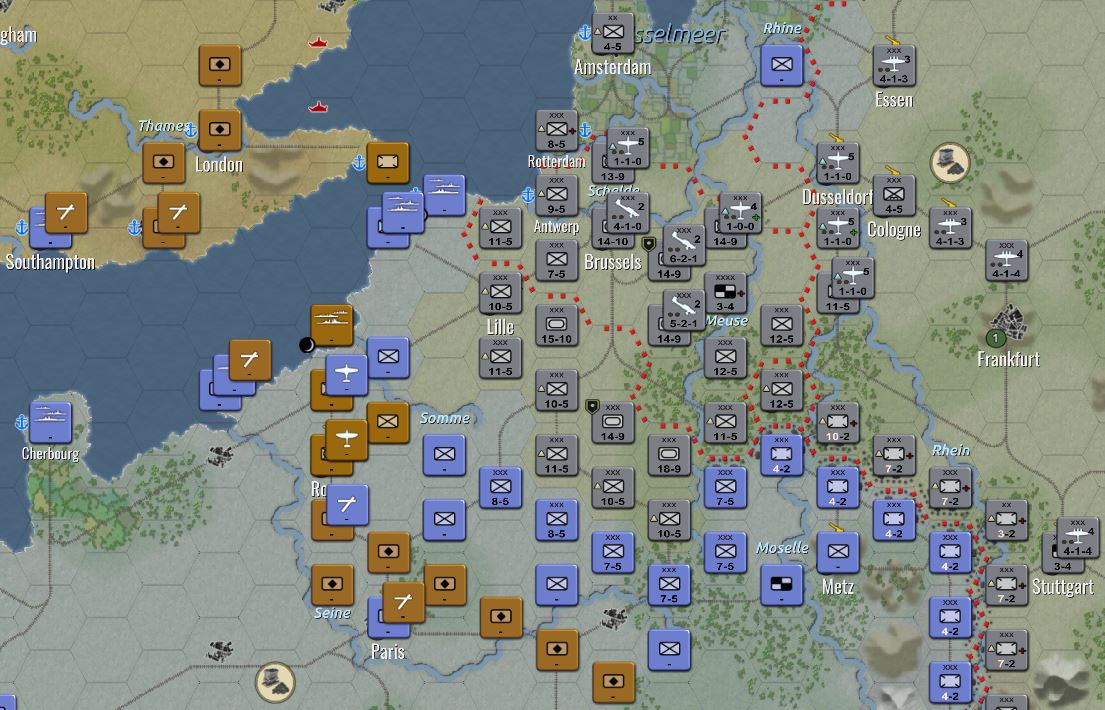
Task: Select the 3-4 army headquarters unit near Meuse
Action: point(725,293)
